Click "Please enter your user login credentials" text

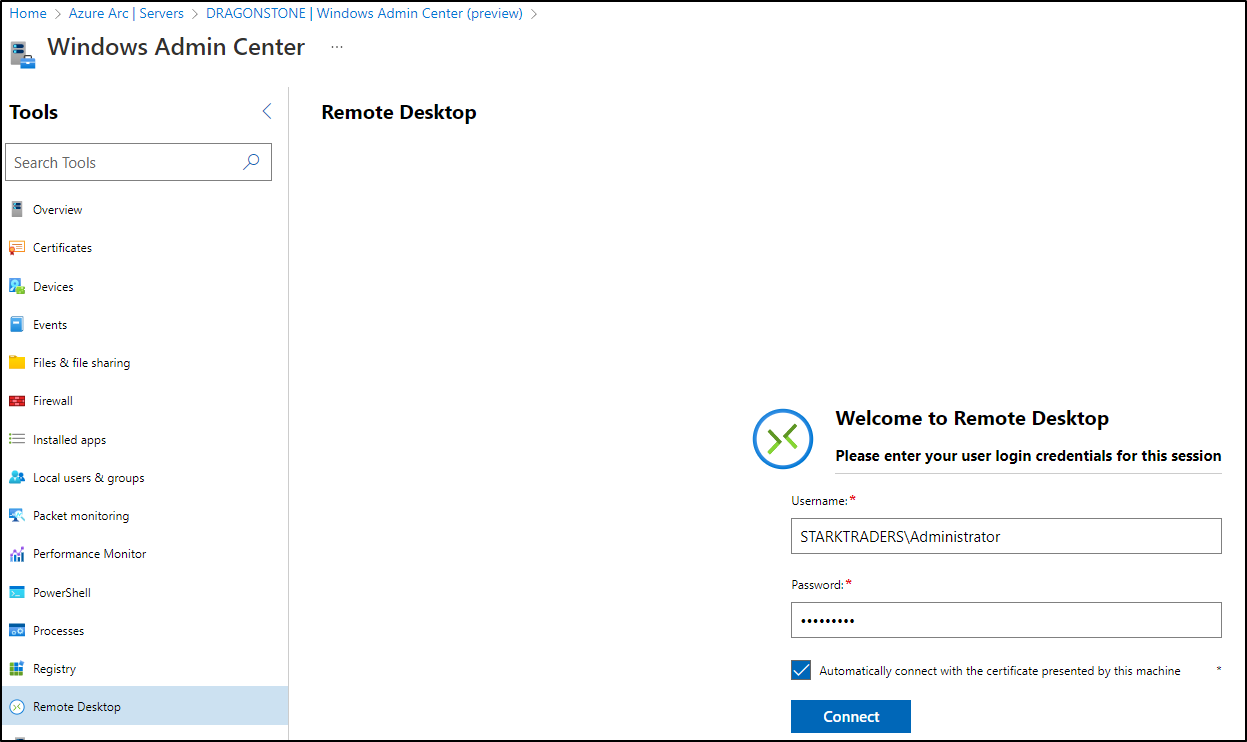click(x=1028, y=456)
